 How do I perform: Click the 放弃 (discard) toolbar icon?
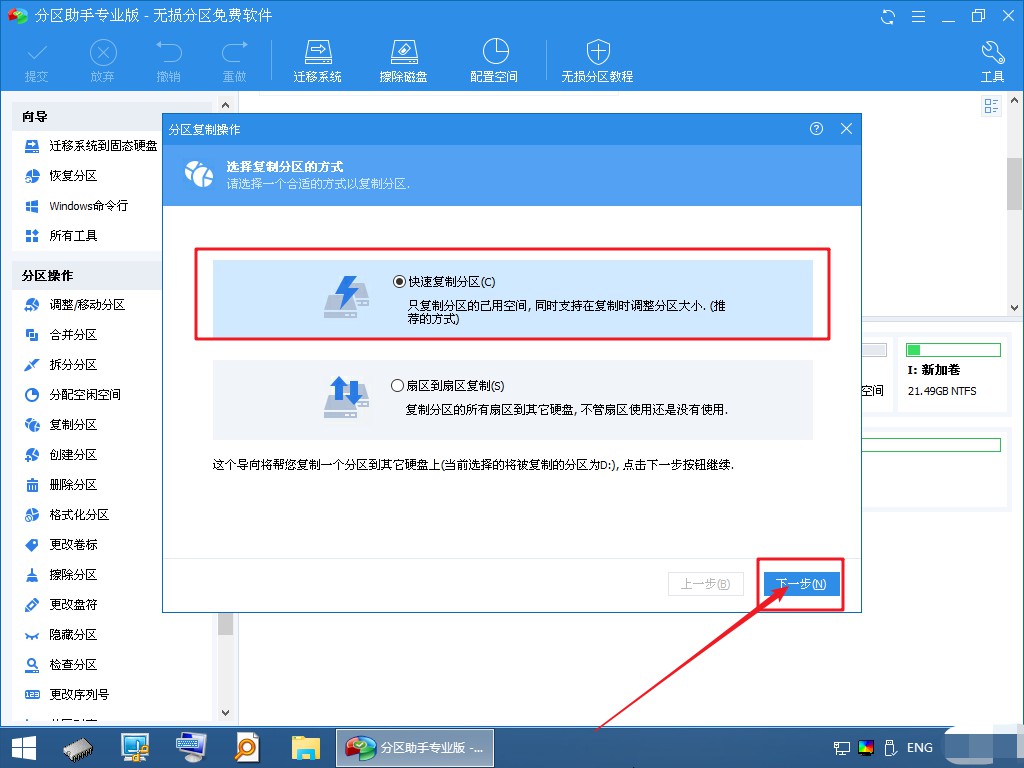[x=103, y=61]
